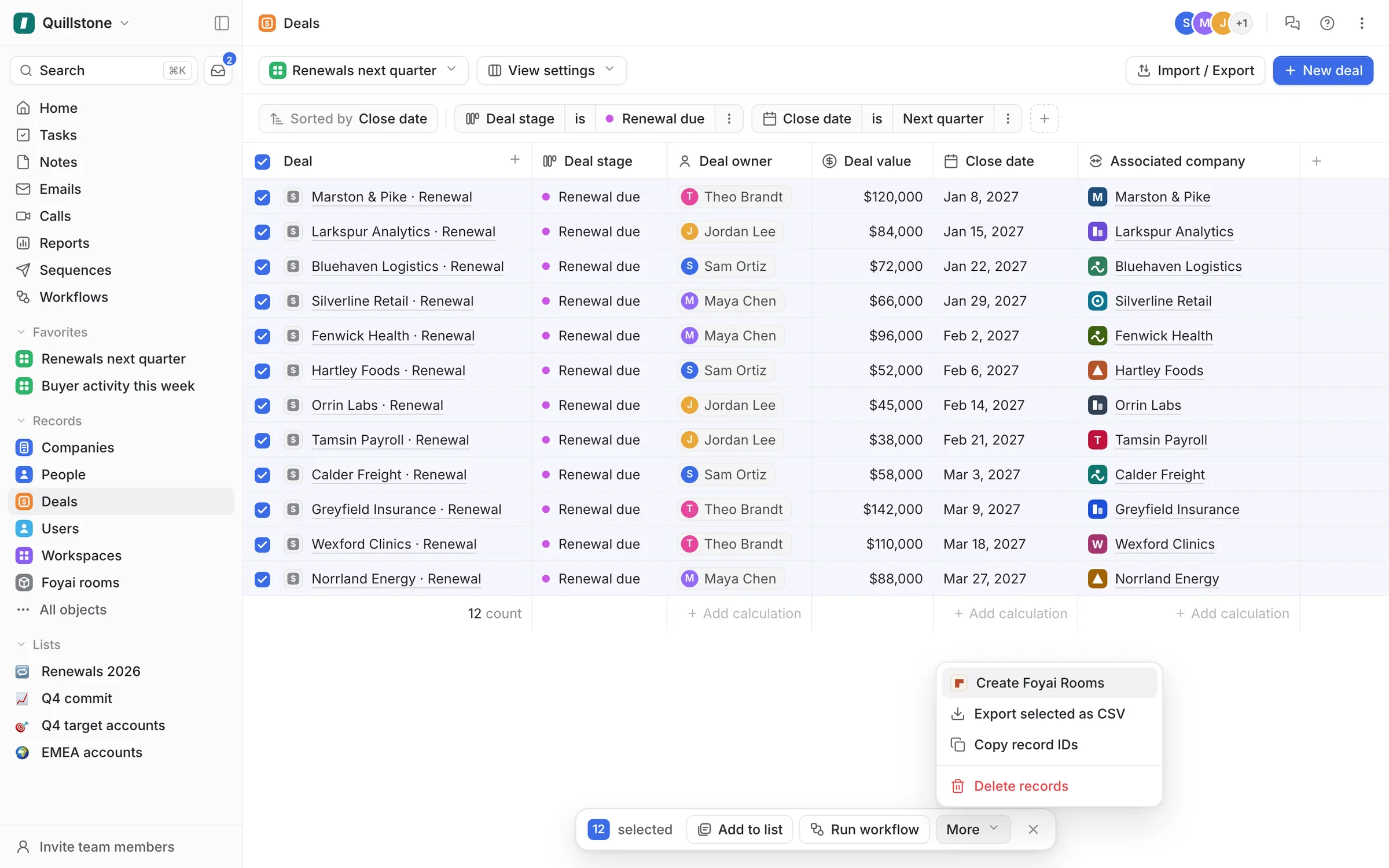
Task: Choose Export selected as CSV
Action: tap(1049, 713)
